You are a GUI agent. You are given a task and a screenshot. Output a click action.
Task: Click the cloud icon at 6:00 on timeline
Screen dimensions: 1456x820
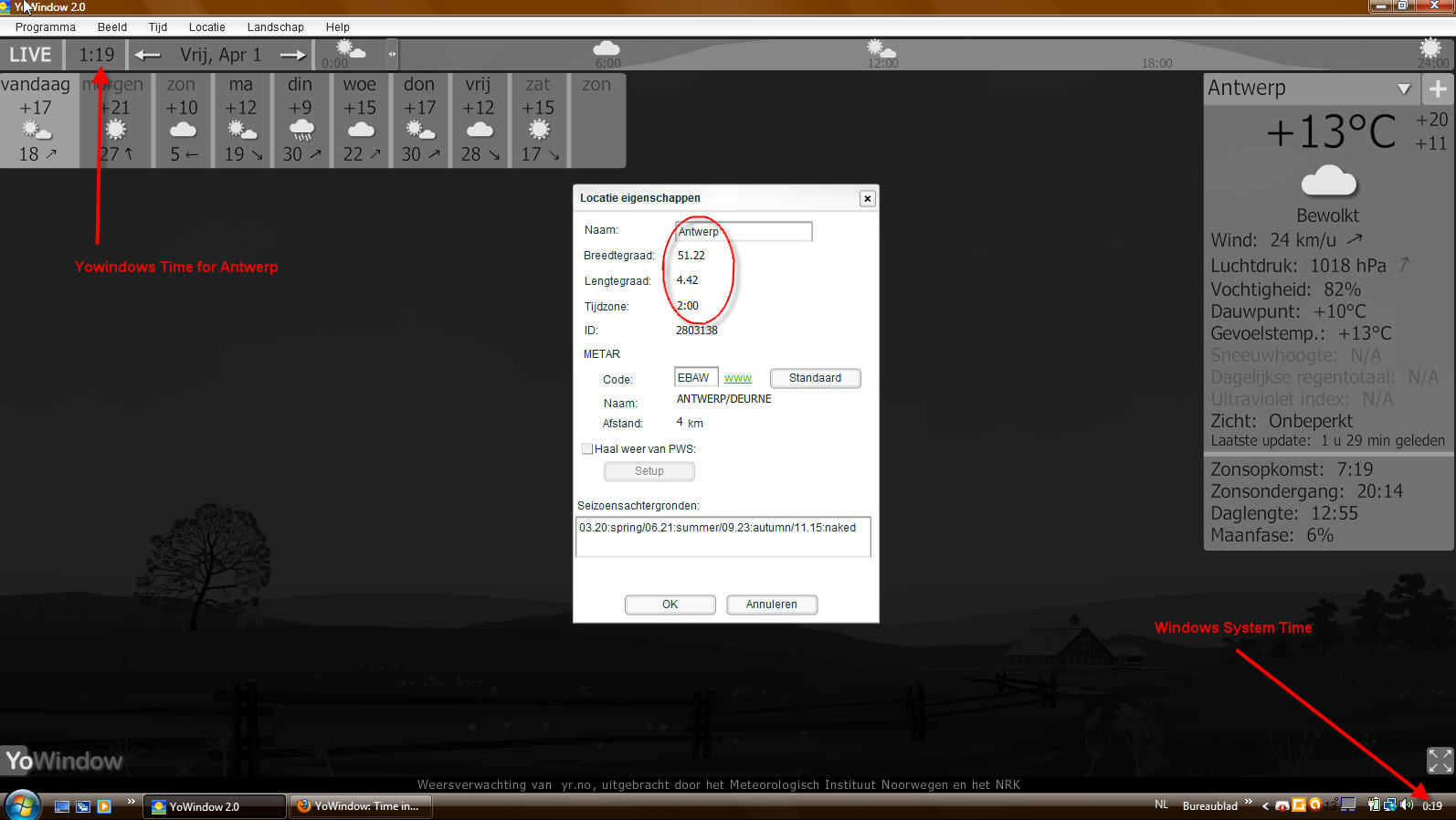(607, 48)
